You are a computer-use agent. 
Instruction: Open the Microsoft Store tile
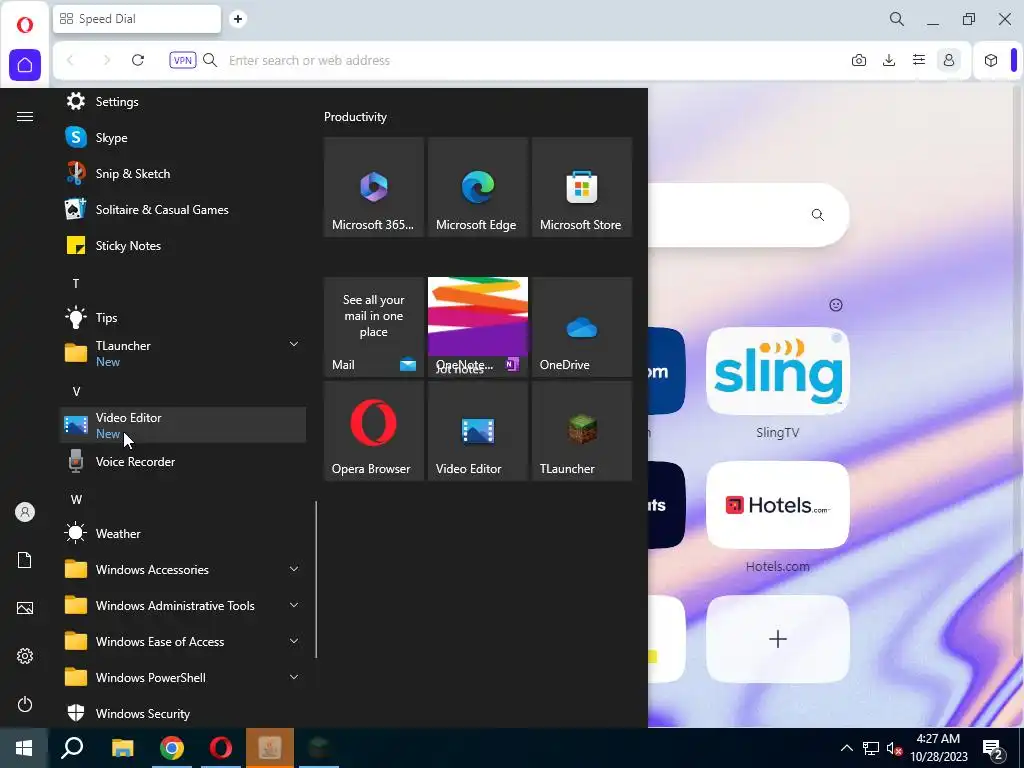(582, 187)
